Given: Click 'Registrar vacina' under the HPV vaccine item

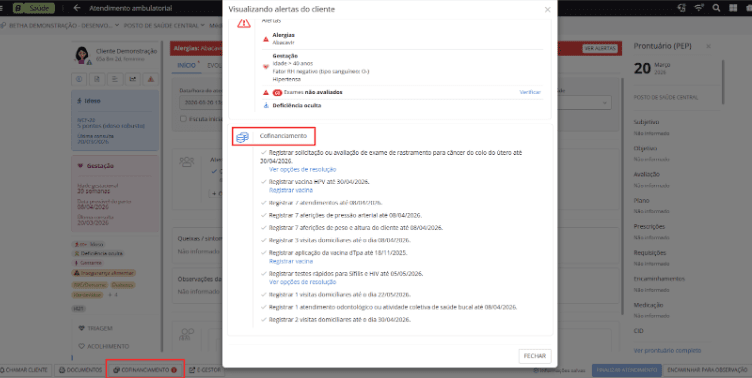Looking at the screenshot, I should click(x=291, y=190).
